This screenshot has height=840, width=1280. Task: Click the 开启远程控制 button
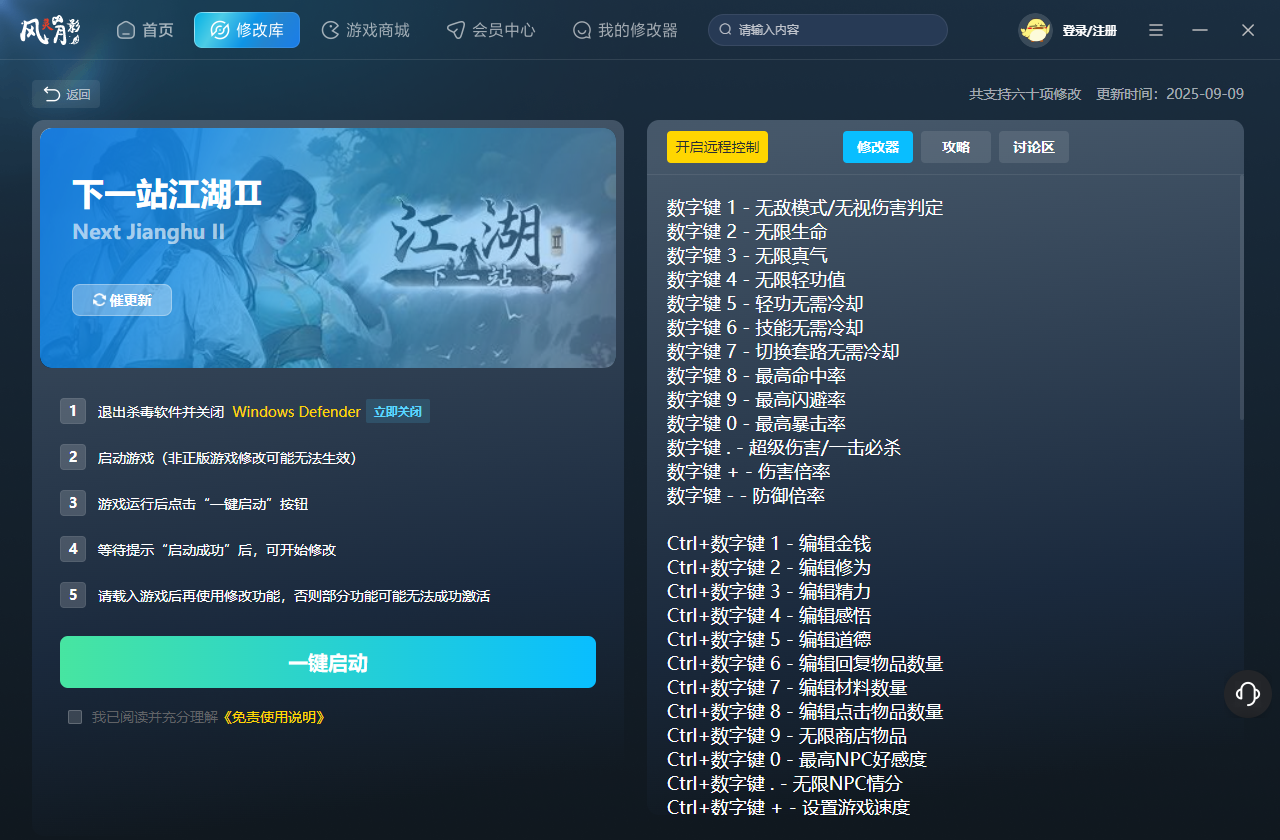[717, 147]
